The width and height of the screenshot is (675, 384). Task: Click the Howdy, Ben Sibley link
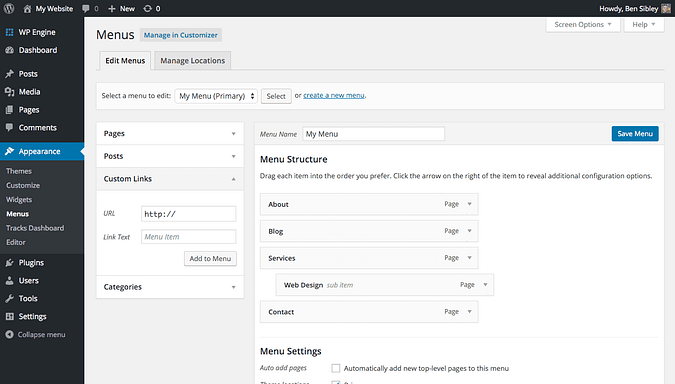[629, 9]
